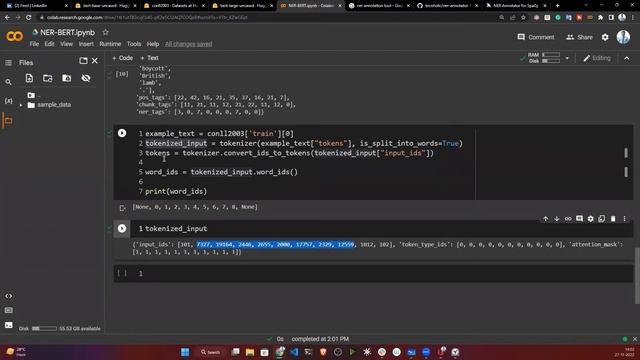Select the Files sidebar folder icon

(x=8, y=120)
